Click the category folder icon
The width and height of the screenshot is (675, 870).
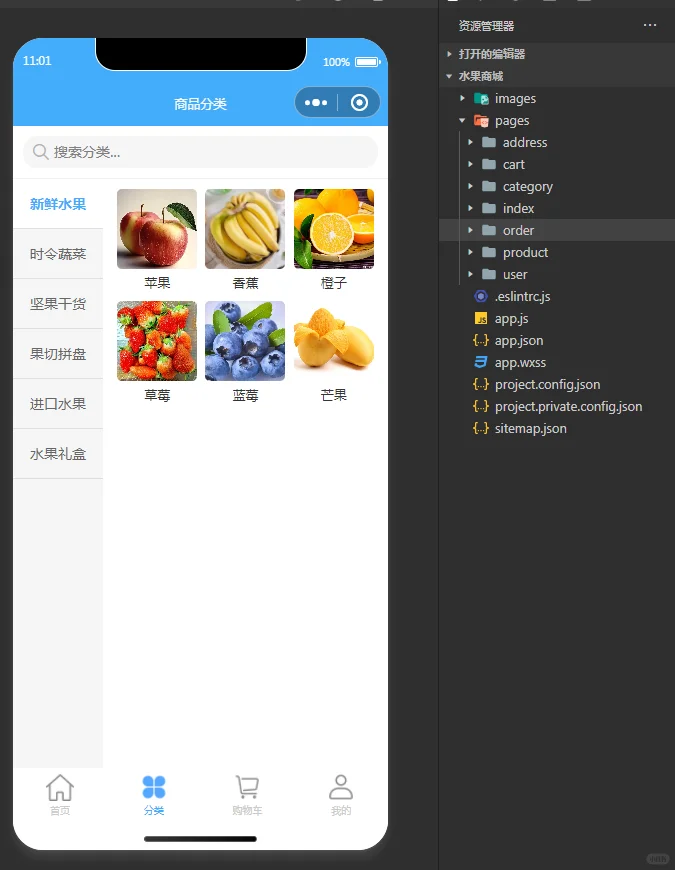(489, 186)
